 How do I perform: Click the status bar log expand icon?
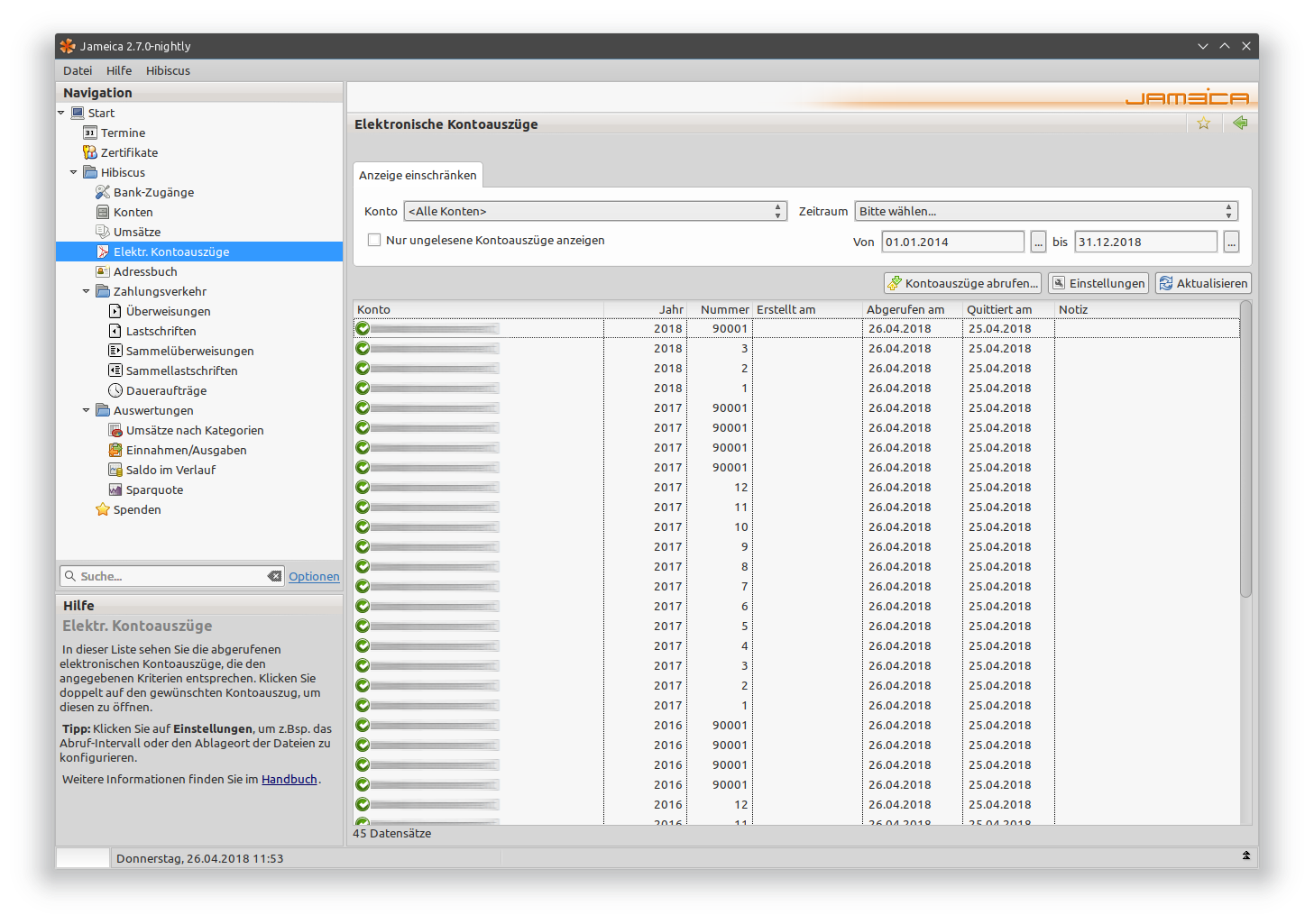(1246, 856)
